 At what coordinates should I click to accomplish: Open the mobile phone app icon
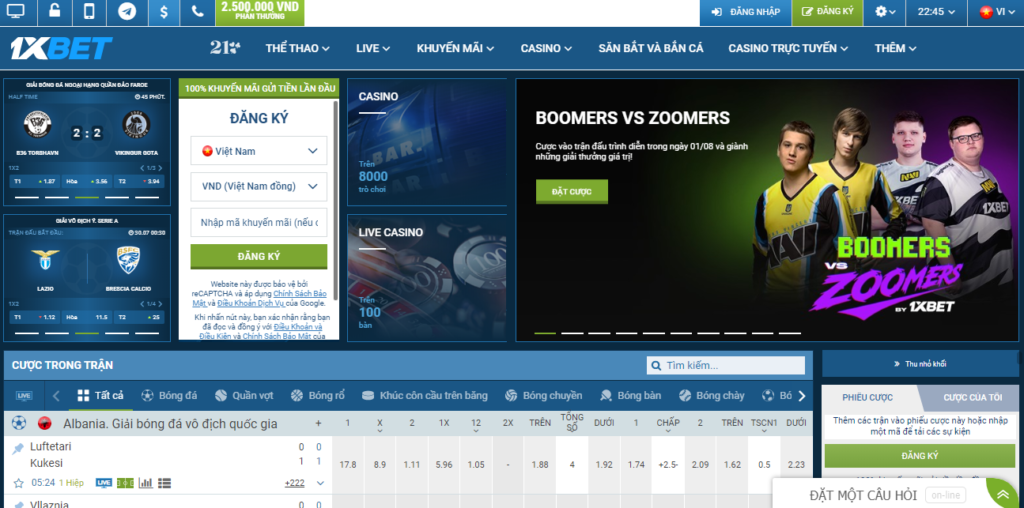click(x=89, y=11)
